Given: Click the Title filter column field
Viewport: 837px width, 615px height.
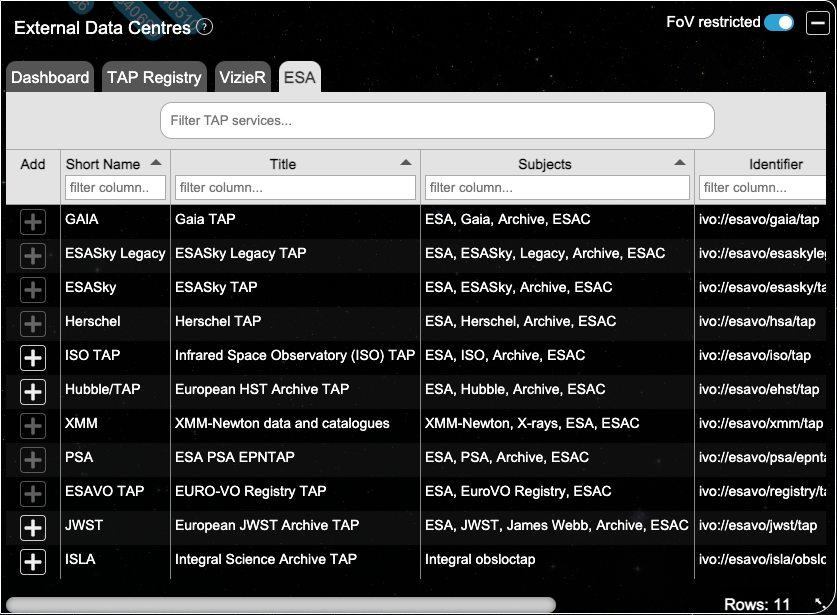Looking at the screenshot, I should point(295,188).
